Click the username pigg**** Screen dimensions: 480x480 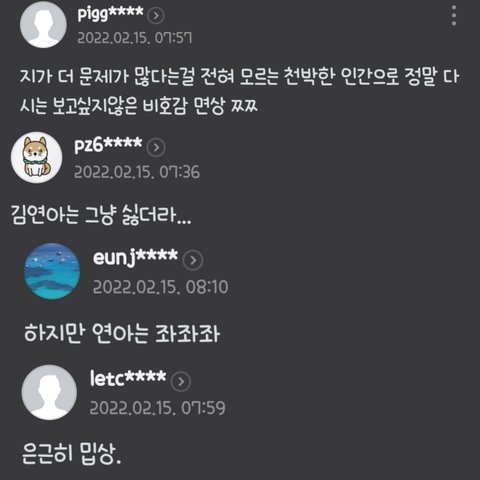(x=110, y=14)
